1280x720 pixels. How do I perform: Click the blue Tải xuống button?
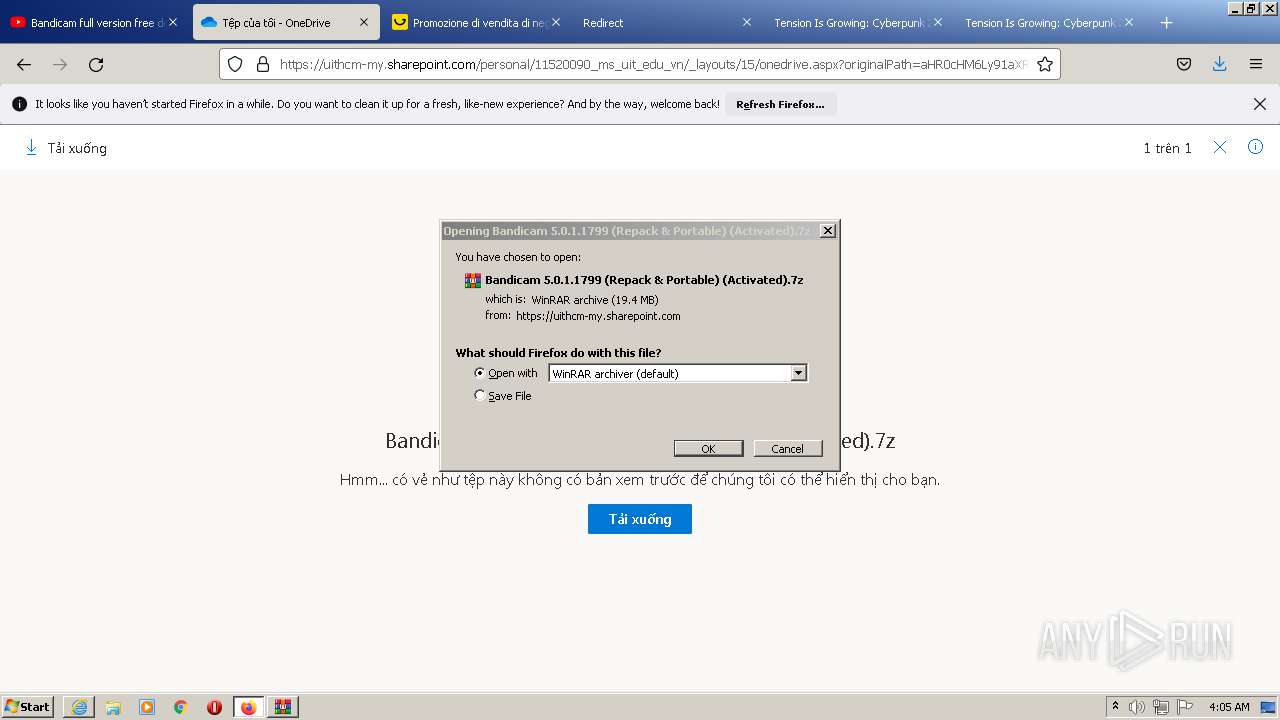(640, 519)
